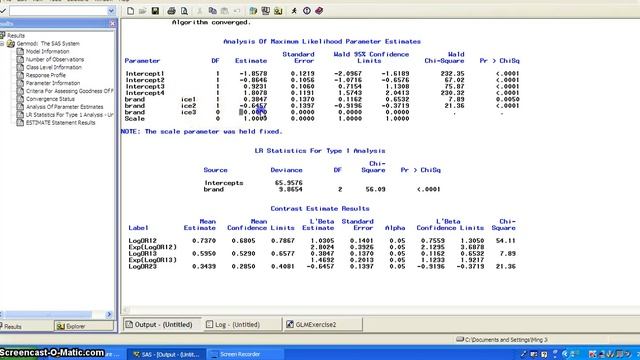Click the Cut scissors icon
640x360 pixels.
click(x=200, y=11)
